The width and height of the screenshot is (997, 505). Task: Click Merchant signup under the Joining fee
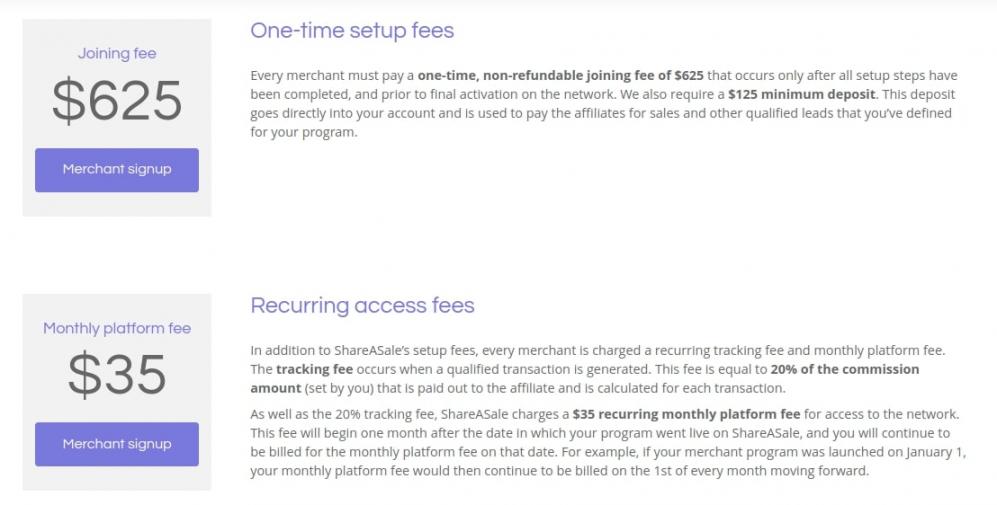tap(117, 170)
